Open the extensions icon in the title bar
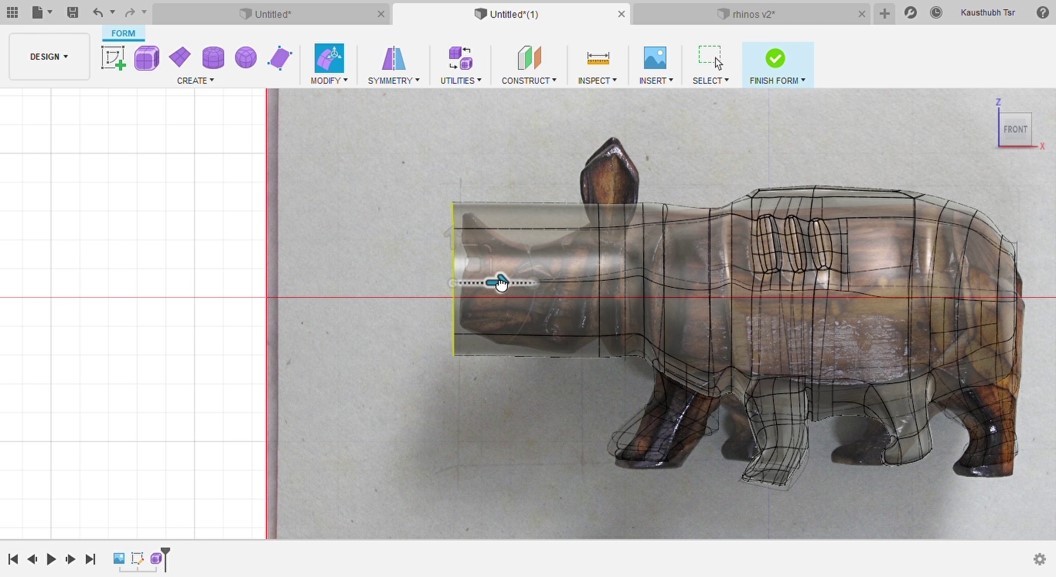The width and height of the screenshot is (1056, 577). pyautogui.click(x=911, y=13)
